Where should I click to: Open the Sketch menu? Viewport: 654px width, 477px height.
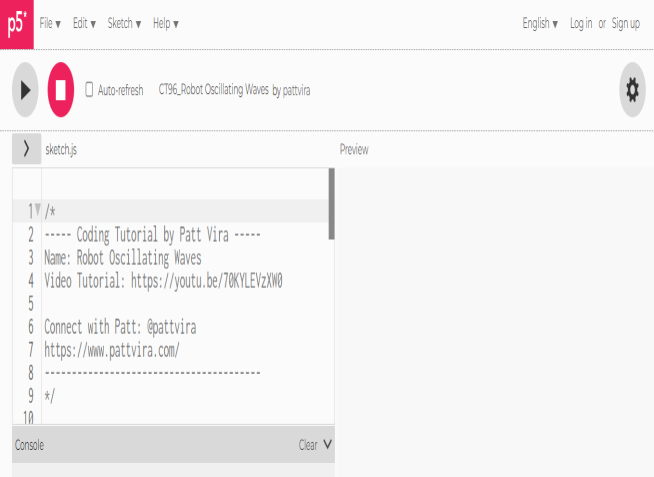[x=124, y=23]
